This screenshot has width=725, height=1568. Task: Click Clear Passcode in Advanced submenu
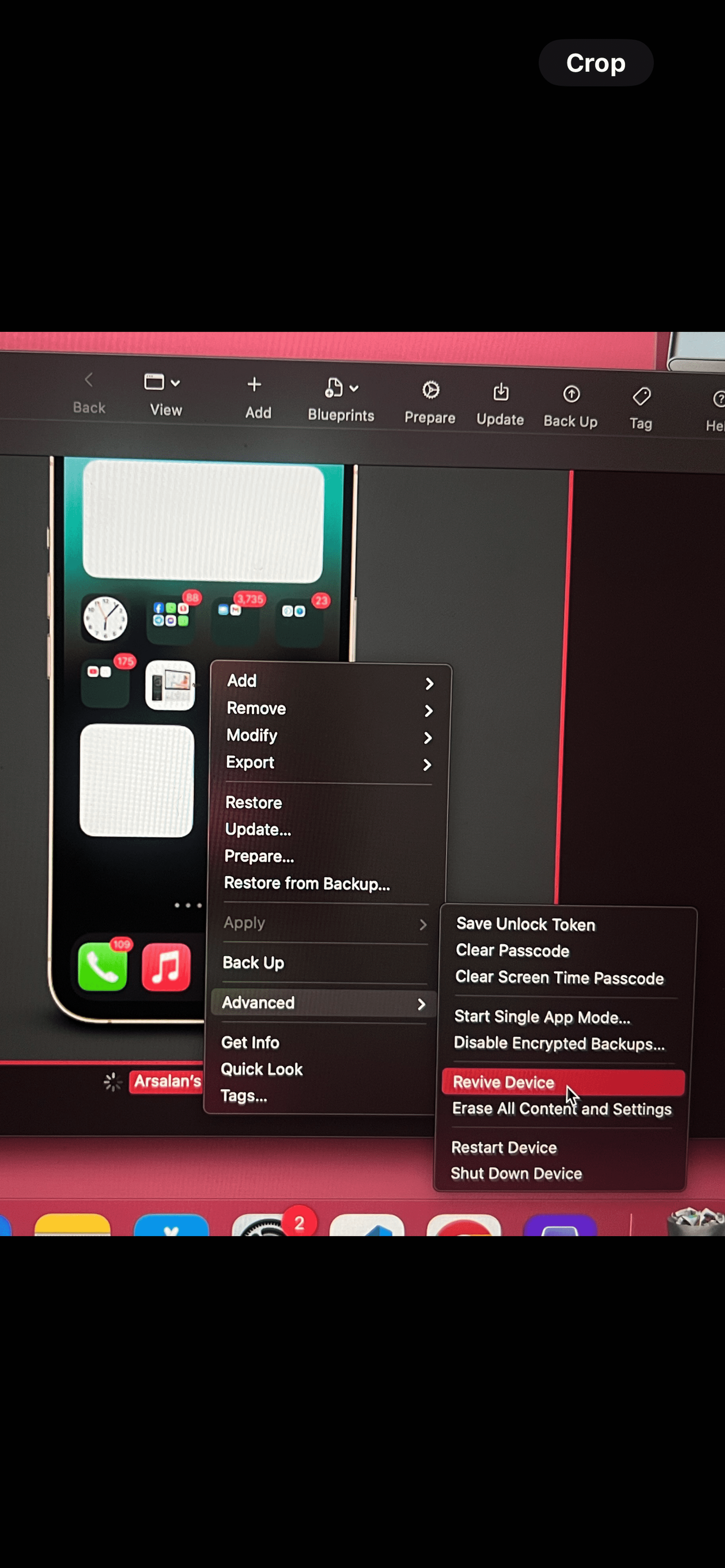512,951
